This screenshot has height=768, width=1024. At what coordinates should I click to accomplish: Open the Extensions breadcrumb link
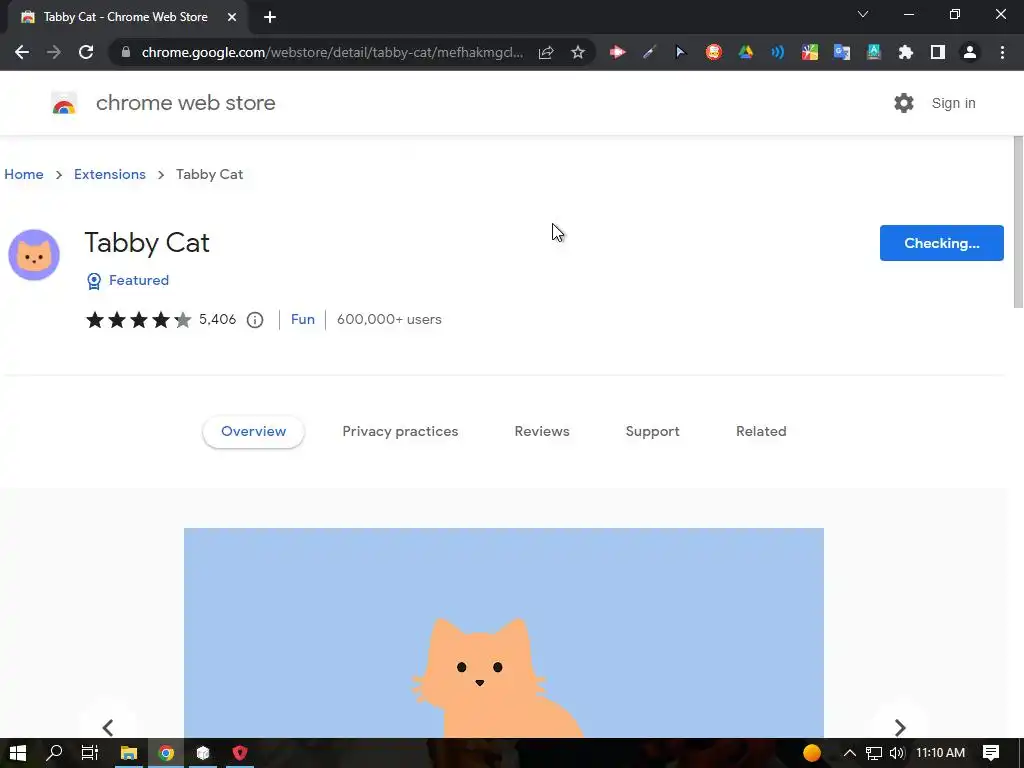tap(110, 174)
